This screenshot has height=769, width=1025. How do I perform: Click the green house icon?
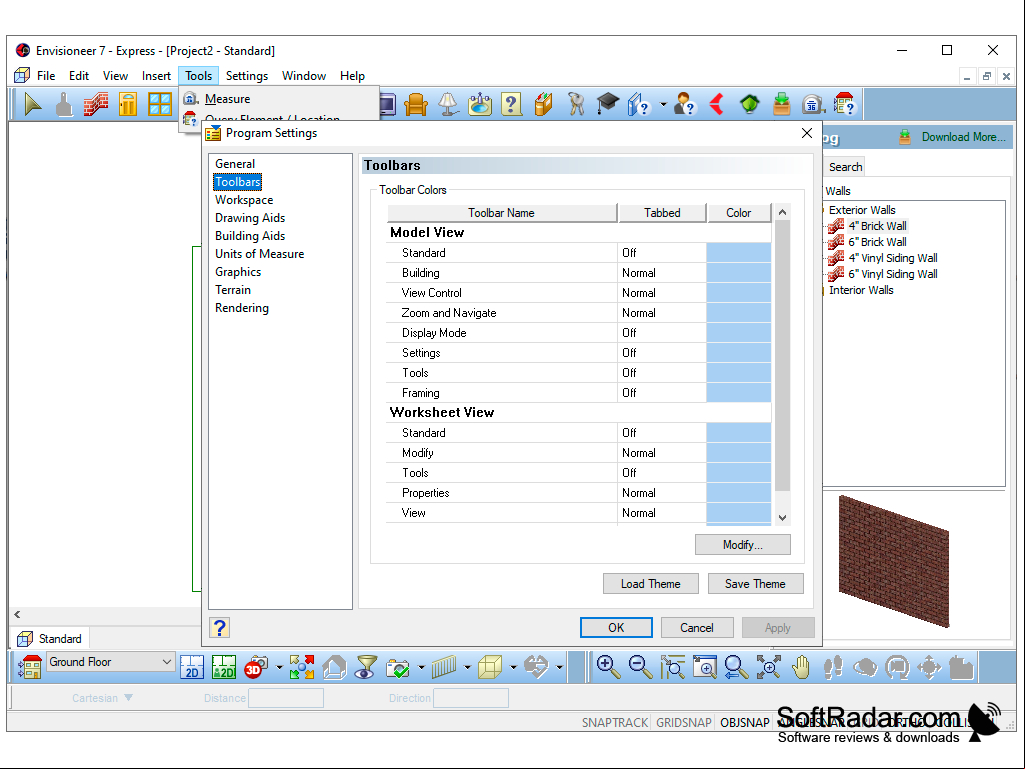749,105
